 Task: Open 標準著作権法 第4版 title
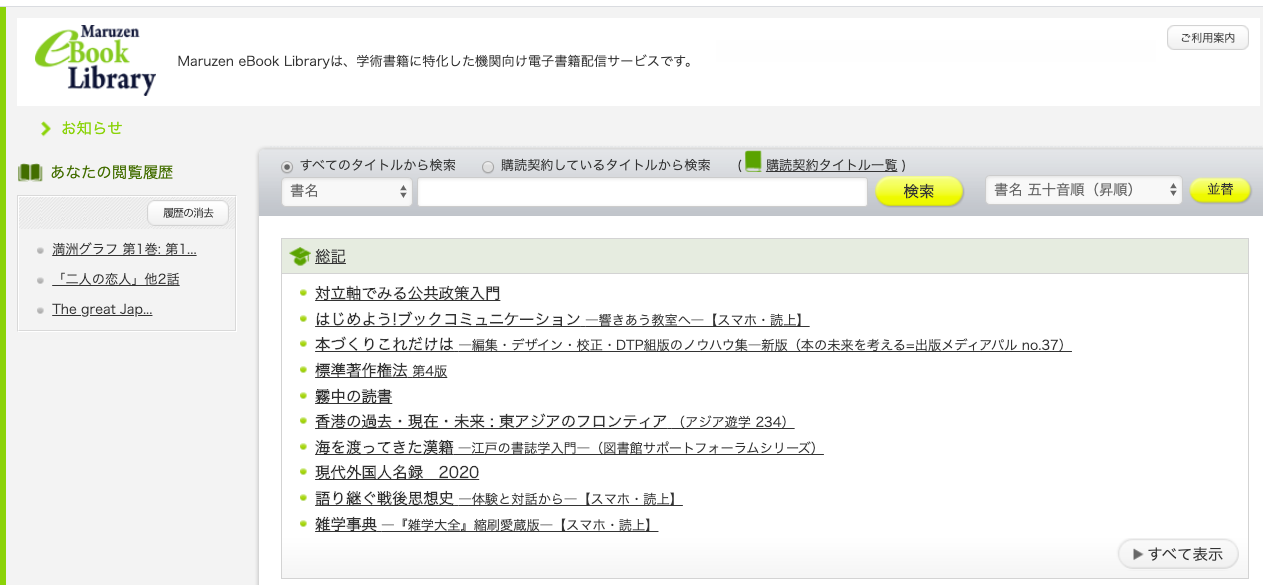click(x=381, y=370)
